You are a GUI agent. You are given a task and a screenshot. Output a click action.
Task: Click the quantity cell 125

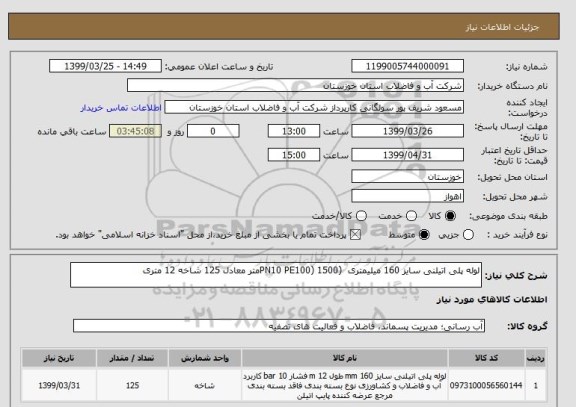pyautogui.click(x=132, y=385)
